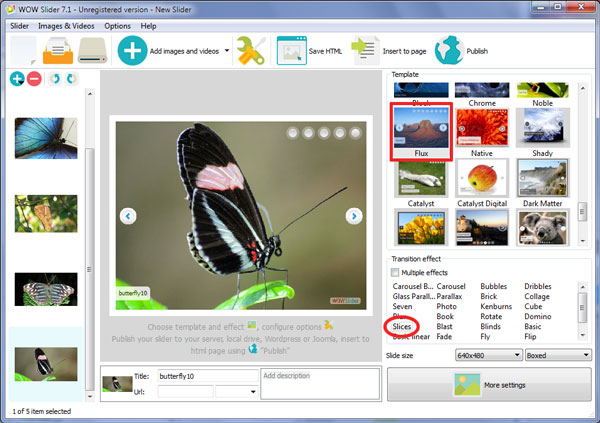
Task: Select the Noble template
Action: [x=543, y=95]
